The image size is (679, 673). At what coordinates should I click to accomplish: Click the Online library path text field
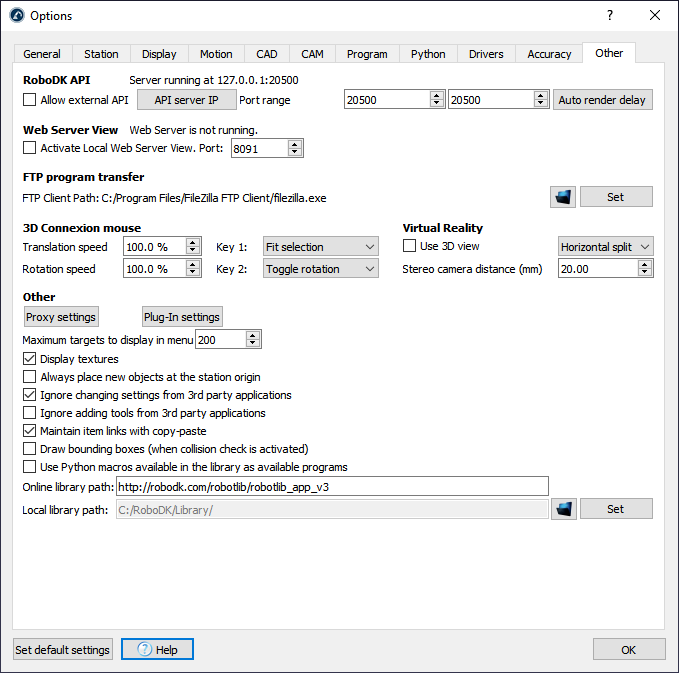[332, 487]
